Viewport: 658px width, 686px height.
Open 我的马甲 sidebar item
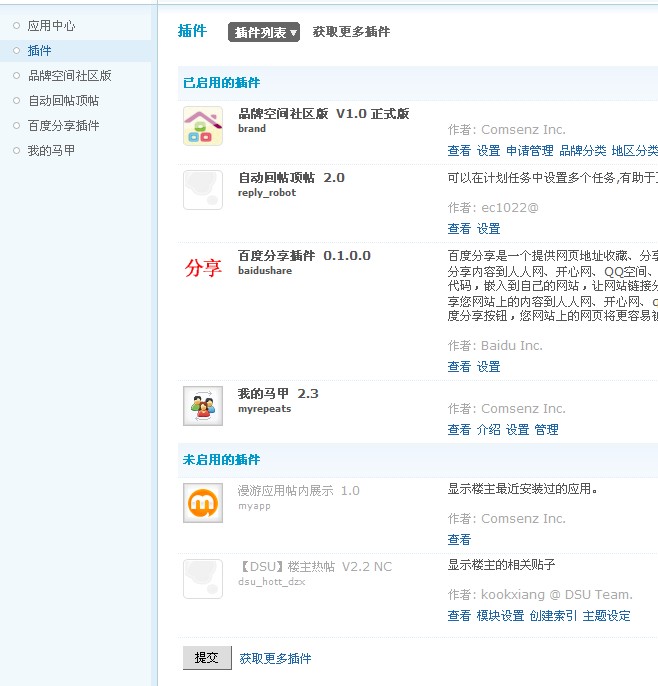[51, 150]
